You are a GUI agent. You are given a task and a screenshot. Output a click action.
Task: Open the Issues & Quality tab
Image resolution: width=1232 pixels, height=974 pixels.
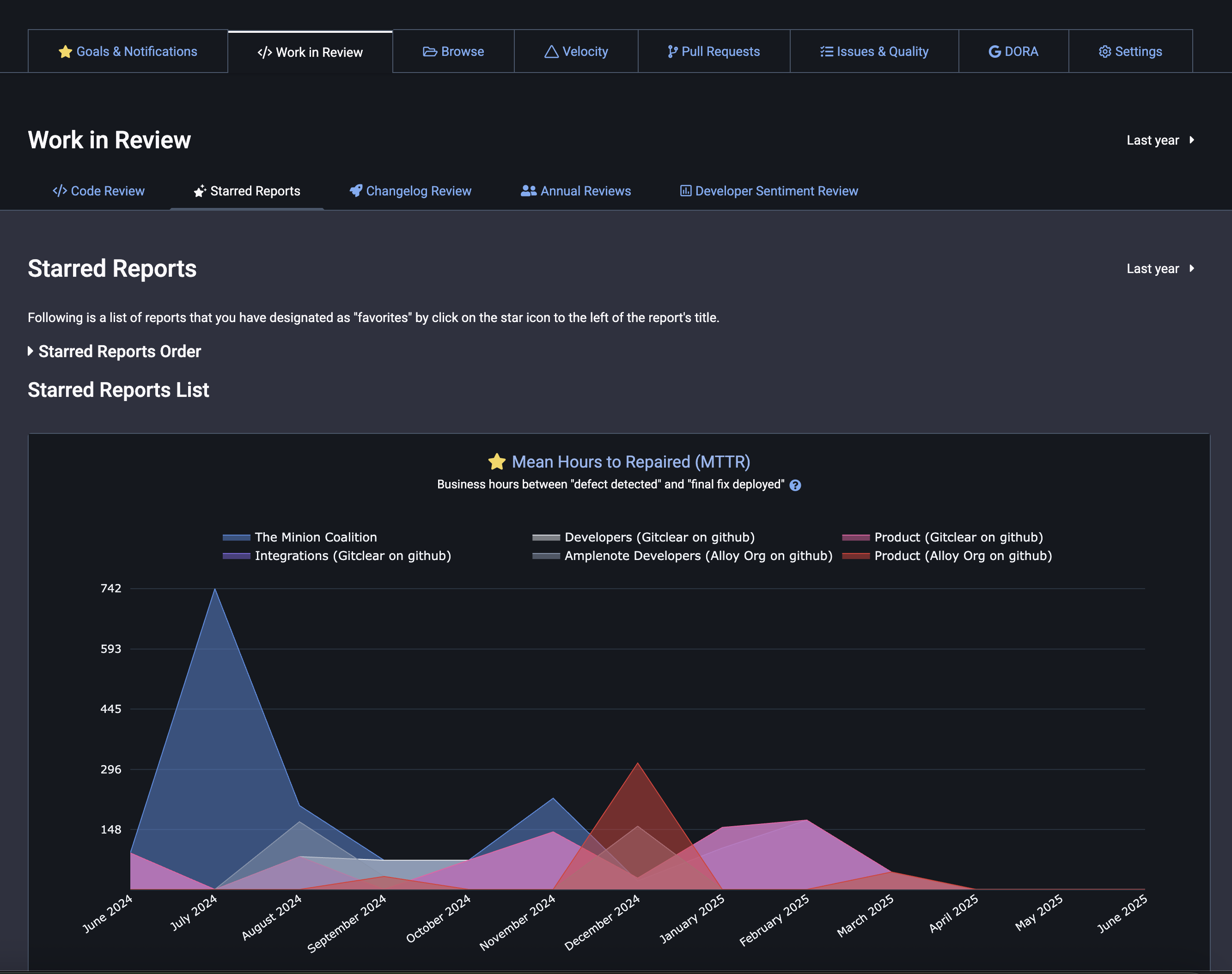click(x=874, y=52)
